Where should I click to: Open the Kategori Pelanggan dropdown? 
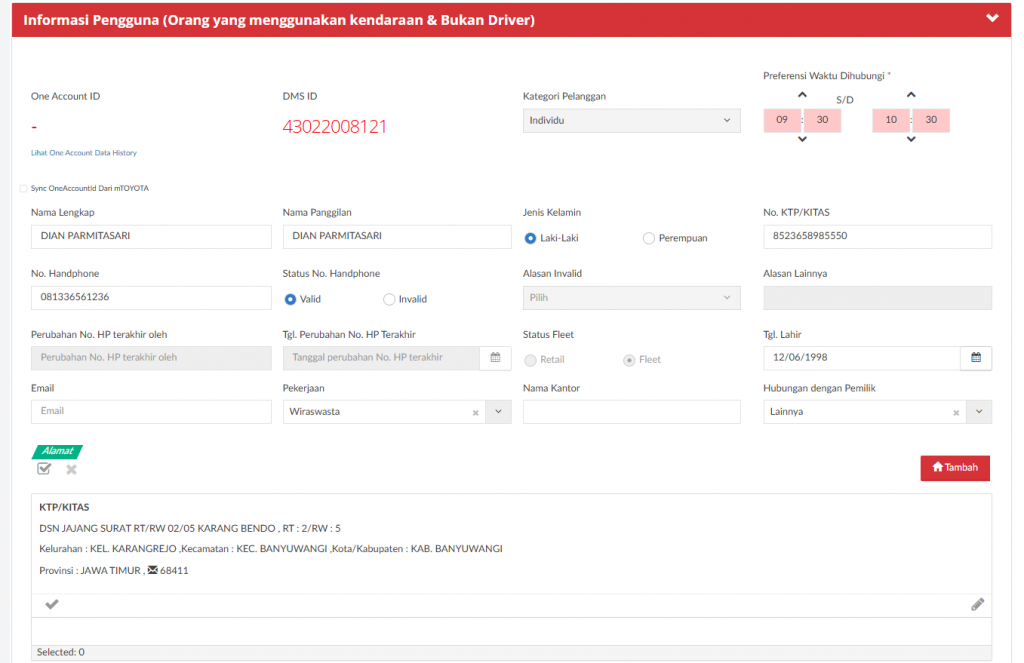click(631, 121)
